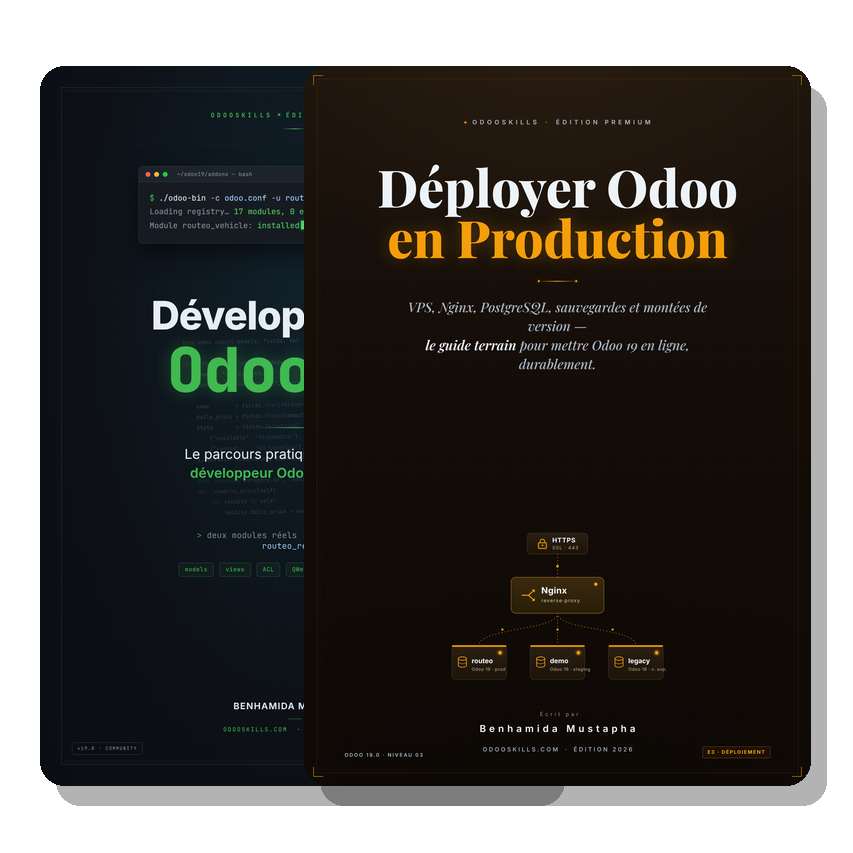The width and height of the screenshot is (853, 853).
Task: Click 'BENHAMIDA M' on back cover
Action: (x=269, y=706)
